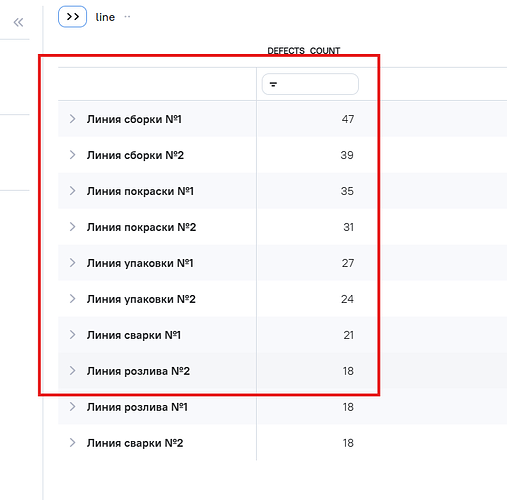Expand row Линия розлива №1
Screen dimensions: 507x500
pyautogui.click(x=72, y=407)
